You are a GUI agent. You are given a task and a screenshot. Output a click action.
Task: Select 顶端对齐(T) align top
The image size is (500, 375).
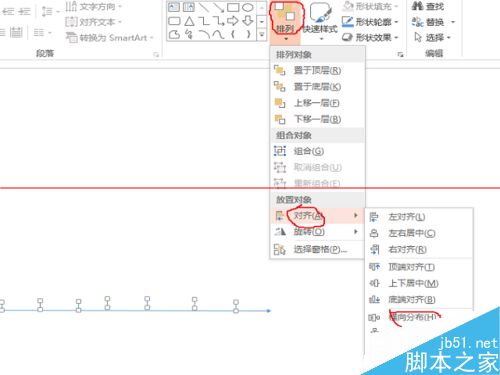(x=419, y=267)
